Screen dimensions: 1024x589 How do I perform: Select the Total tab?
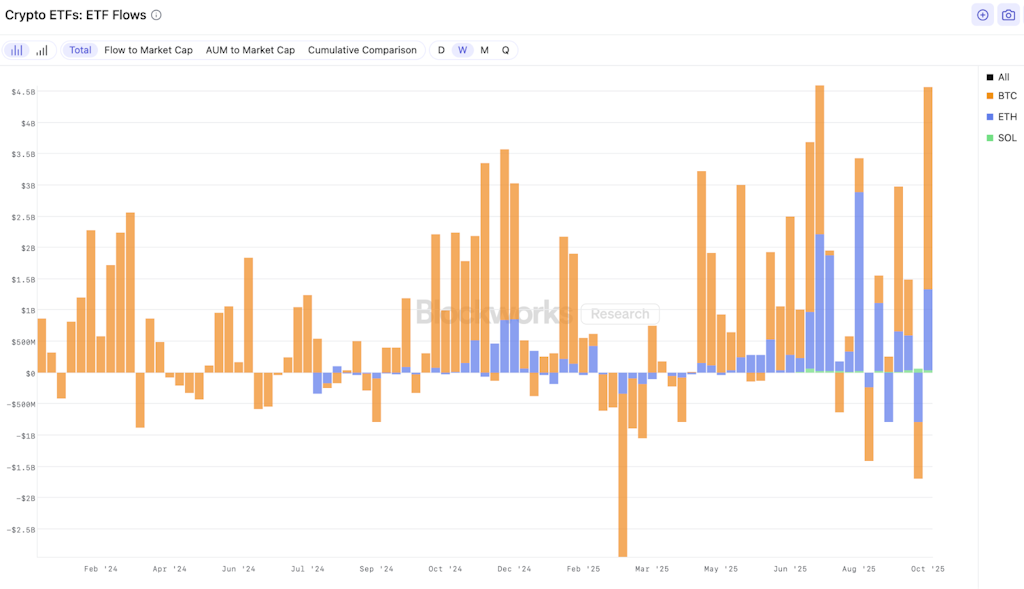point(80,50)
